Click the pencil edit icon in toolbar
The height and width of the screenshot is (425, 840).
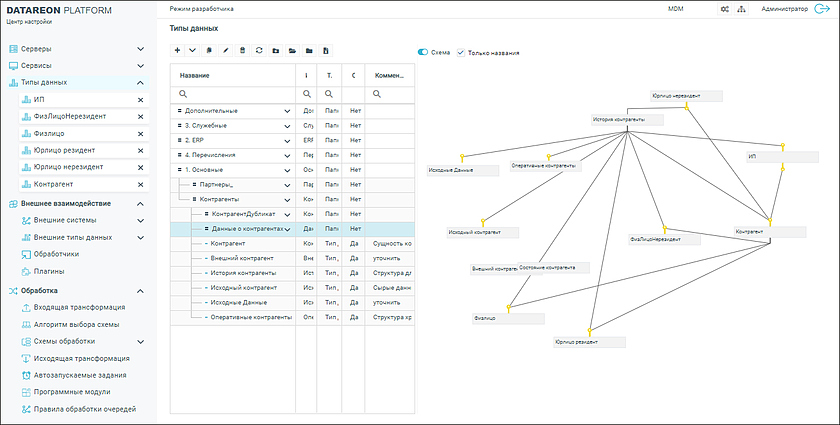(226, 50)
